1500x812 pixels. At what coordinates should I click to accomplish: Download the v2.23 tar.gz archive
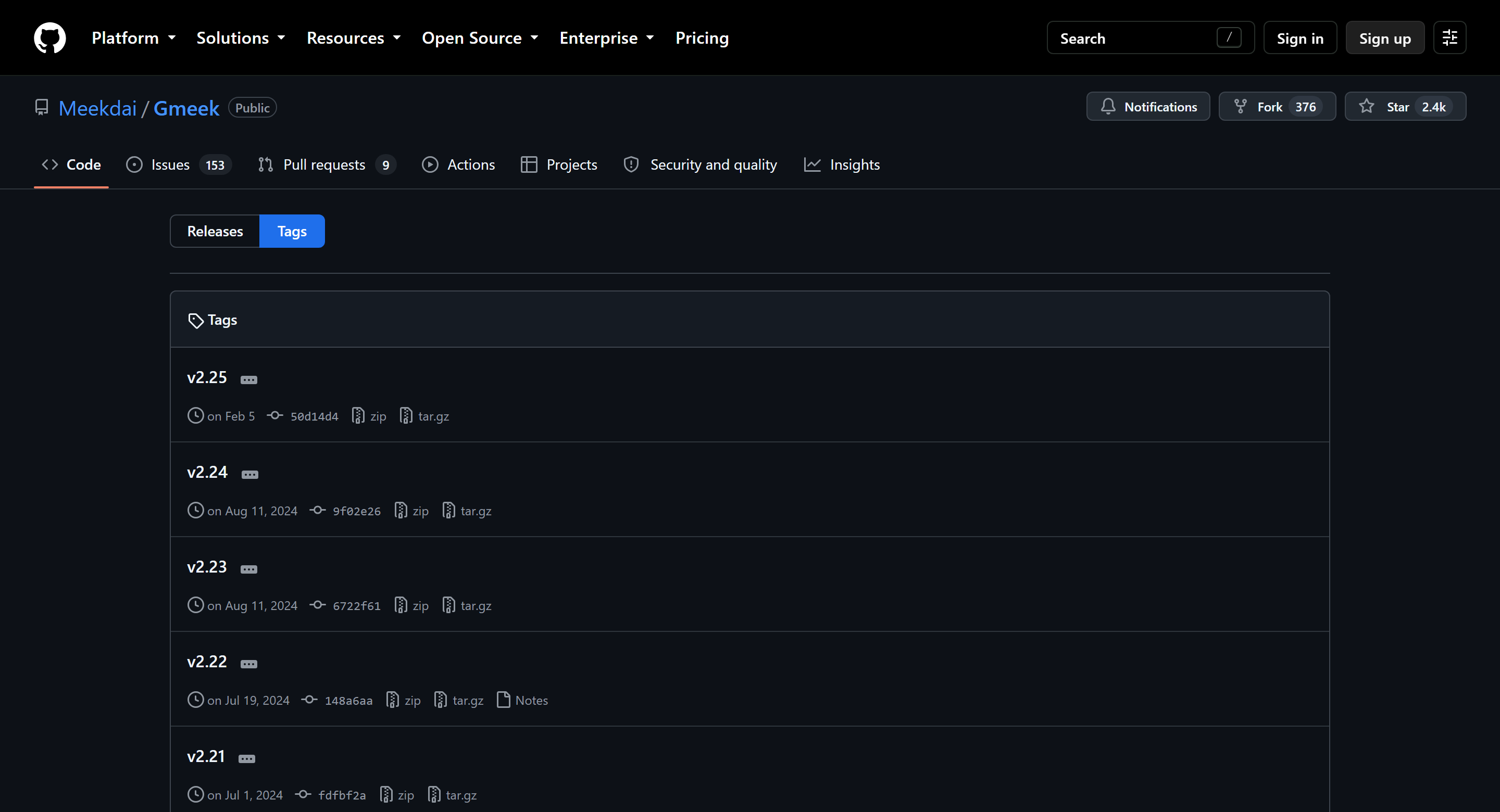[x=467, y=606]
